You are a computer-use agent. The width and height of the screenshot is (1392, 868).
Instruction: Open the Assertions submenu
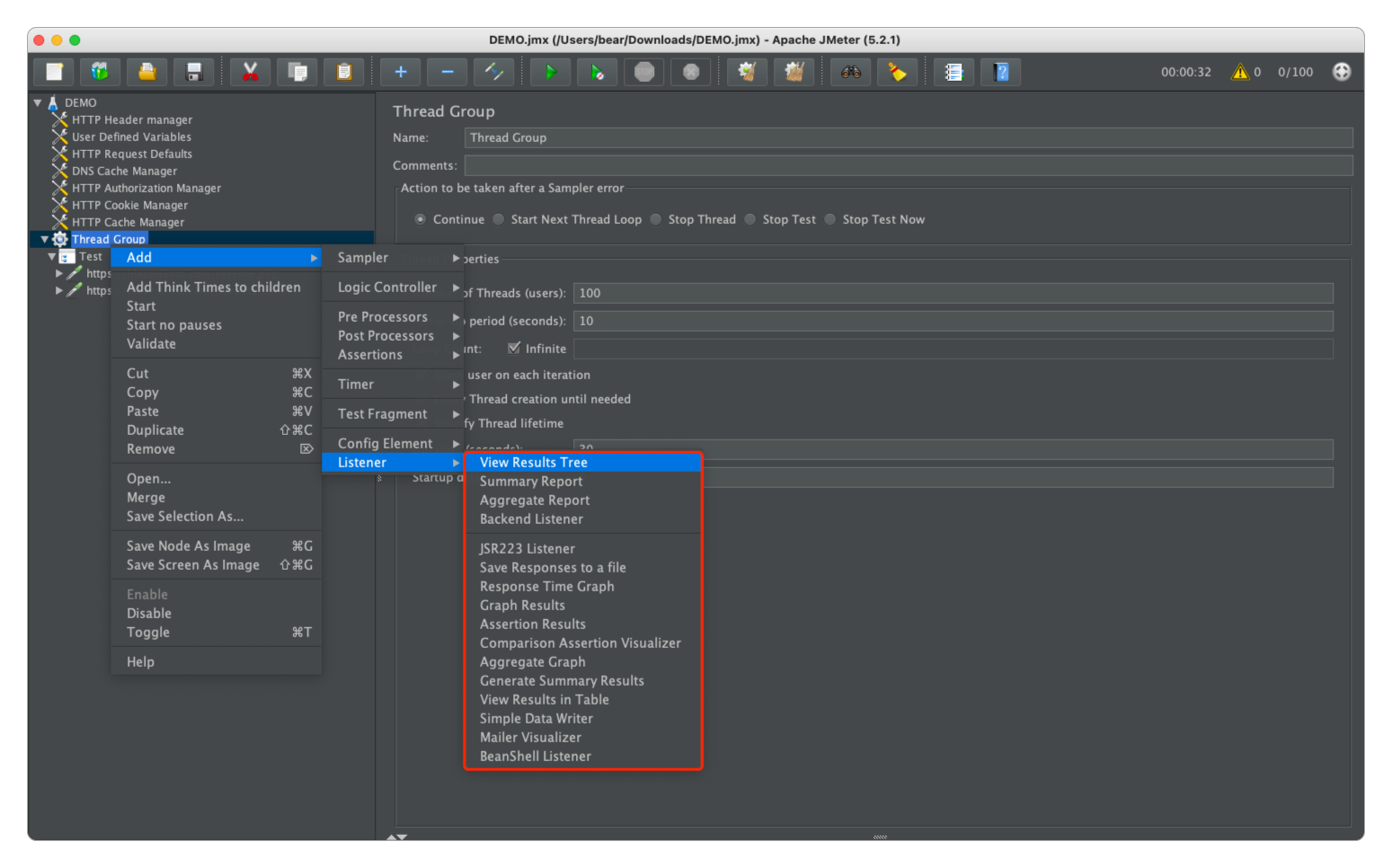(x=393, y=355)
